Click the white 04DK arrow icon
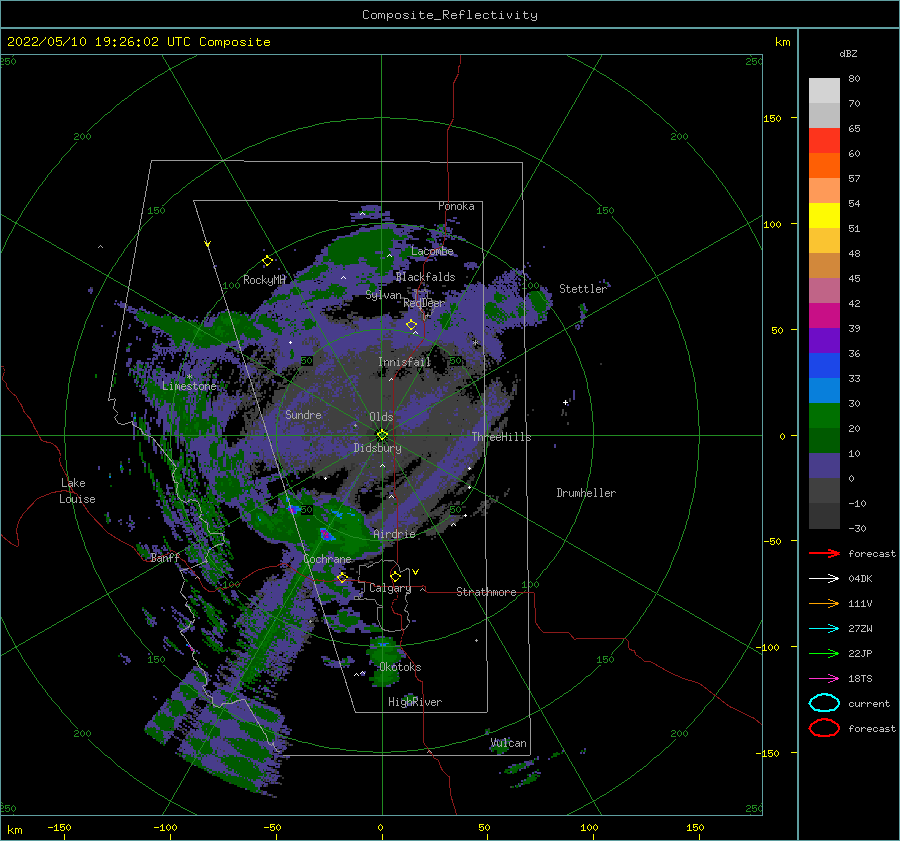This screenshot has height=841, width=900. point(824,578)
